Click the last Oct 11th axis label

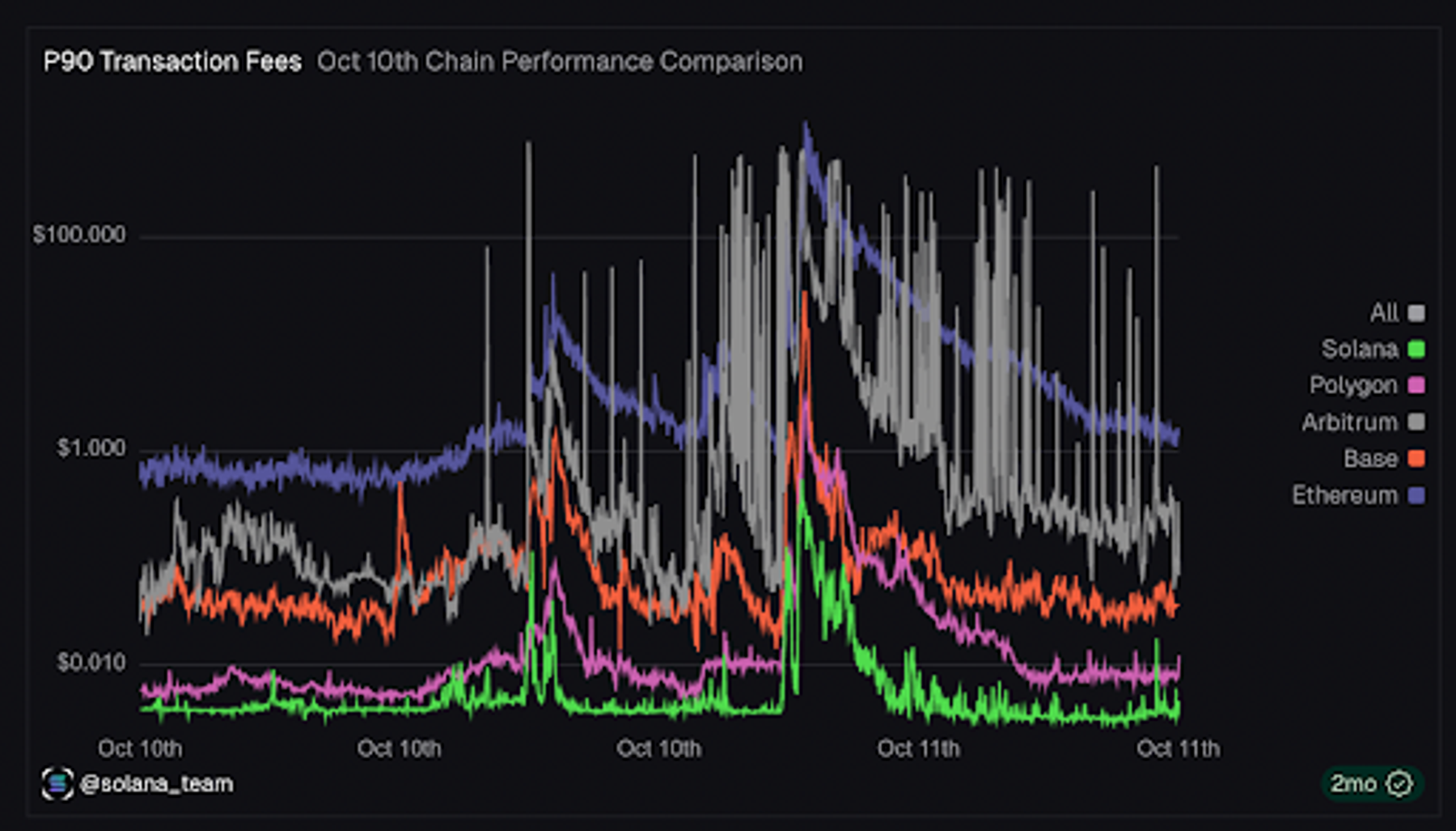(1178, 748)
